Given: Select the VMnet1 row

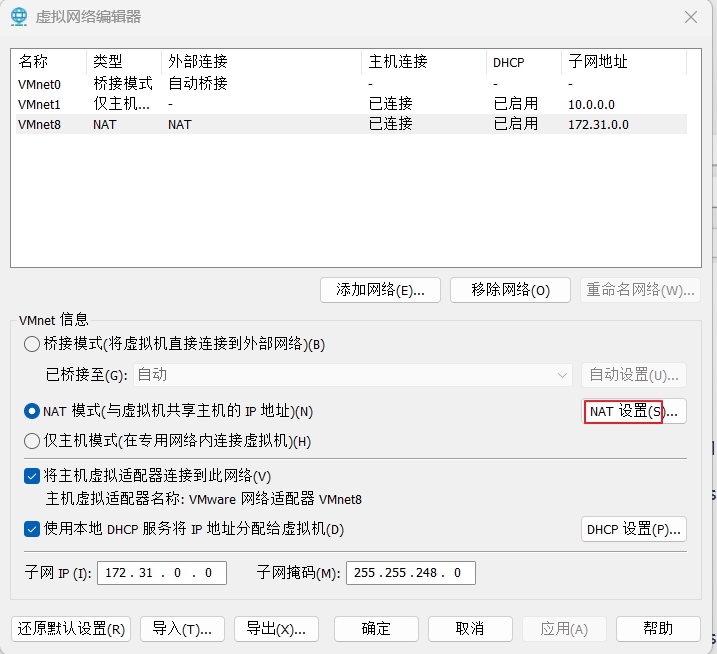Looking at the screenshot, I should (x=351, y=104).
